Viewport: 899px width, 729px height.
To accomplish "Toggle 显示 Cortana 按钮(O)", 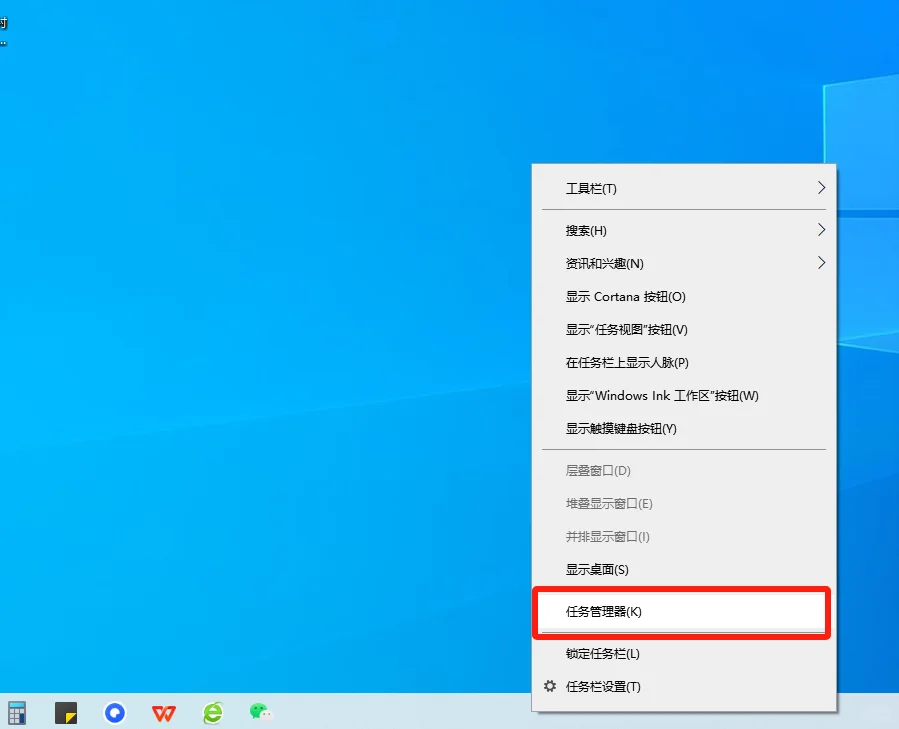I will [624, 296].
